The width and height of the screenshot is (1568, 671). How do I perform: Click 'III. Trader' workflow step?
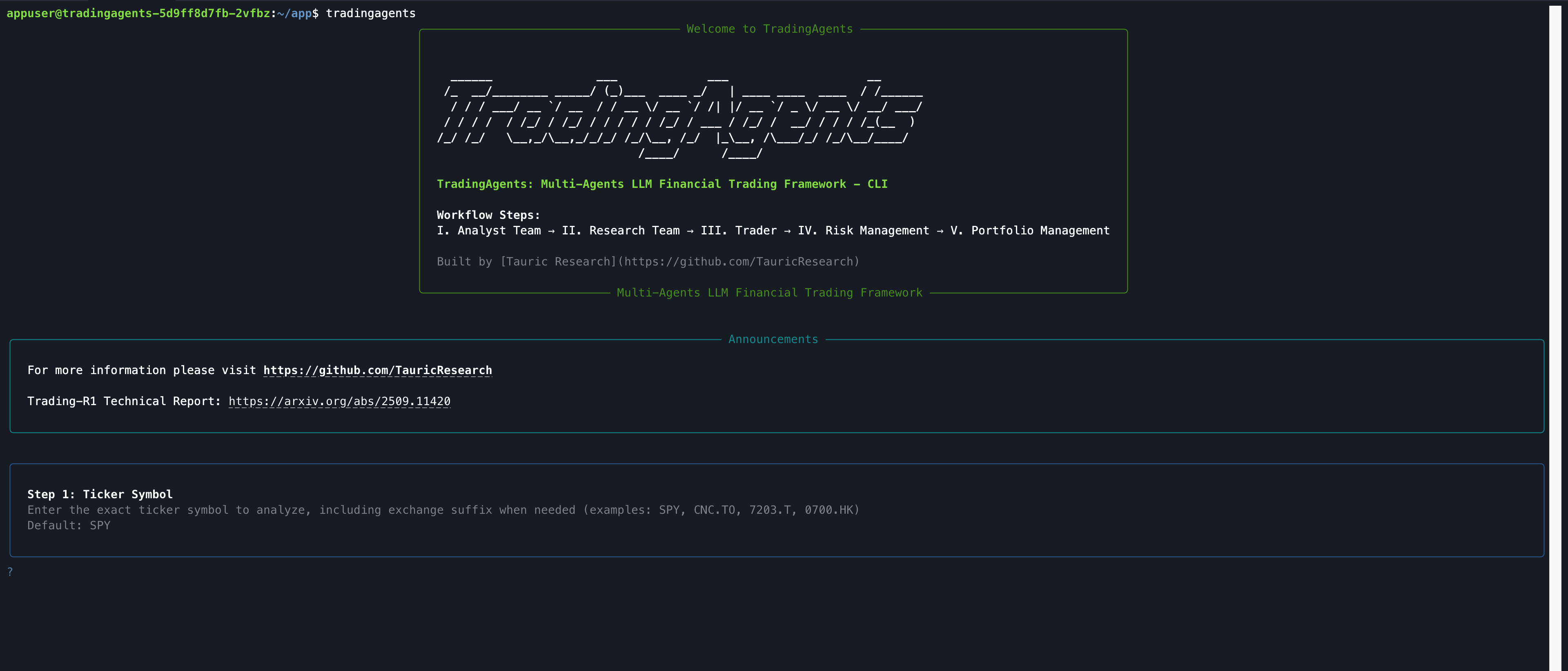click(x=738, y=231)
